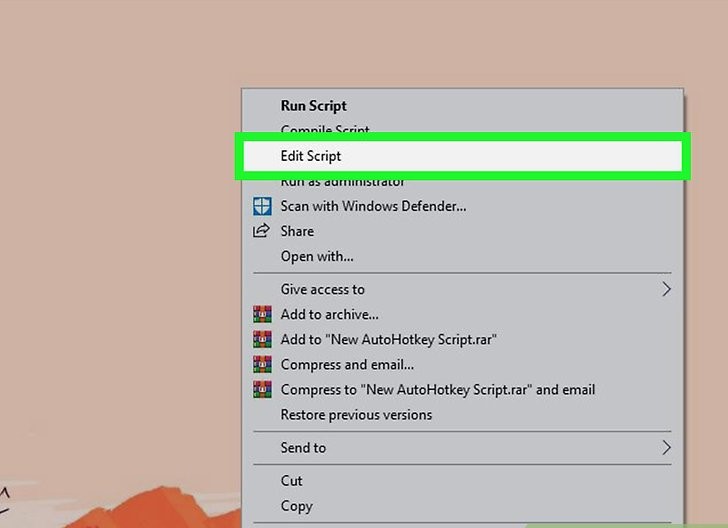Click WinRAR icon beside Add to archive
This screenshot has height=528, width=728.
pyautogui.click(x=262, y=314)
